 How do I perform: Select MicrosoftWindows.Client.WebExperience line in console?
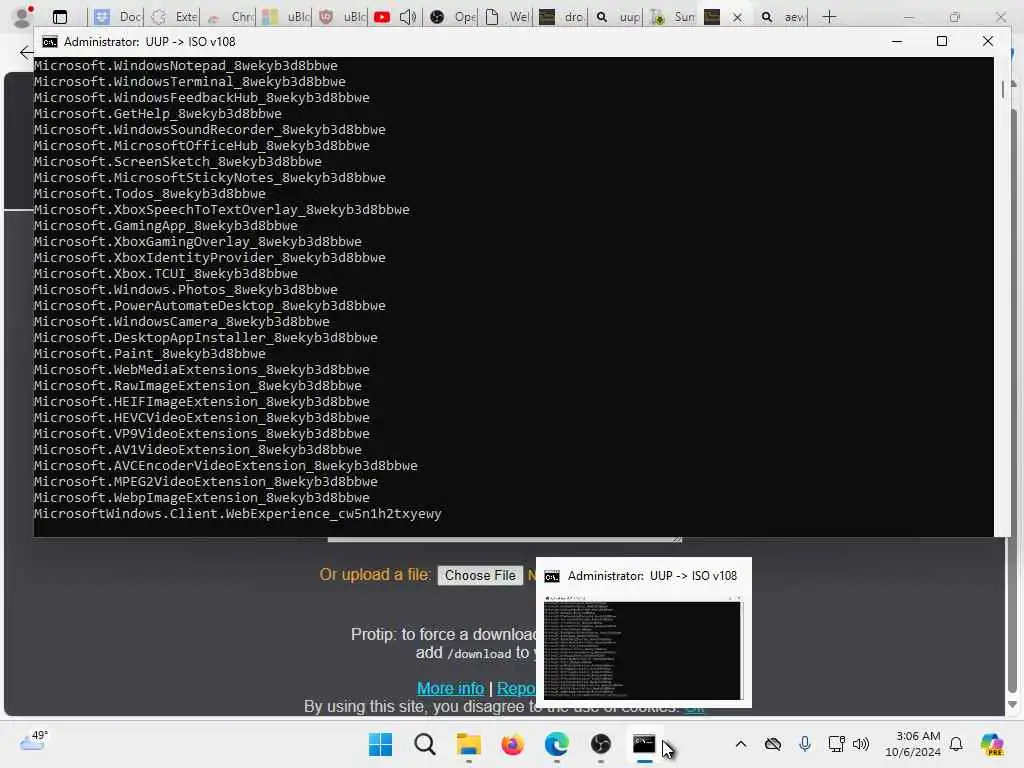[x=238, y=513]
